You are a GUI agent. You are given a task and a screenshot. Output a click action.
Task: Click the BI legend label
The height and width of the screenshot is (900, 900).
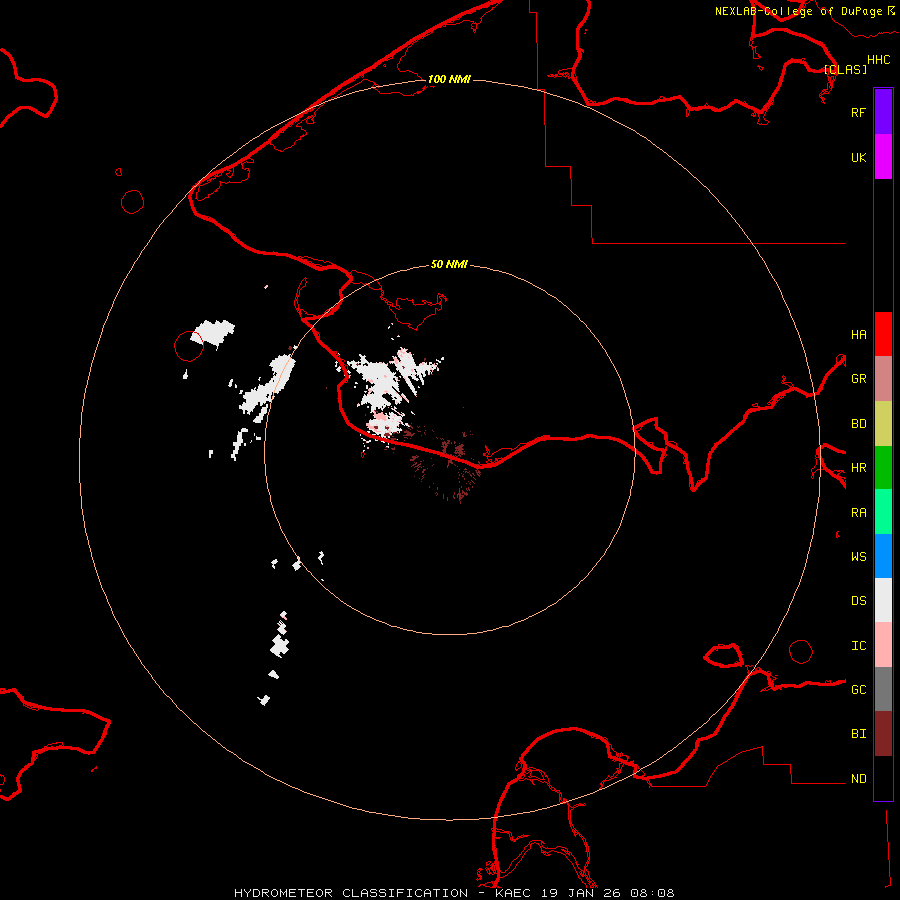(858, 734)
